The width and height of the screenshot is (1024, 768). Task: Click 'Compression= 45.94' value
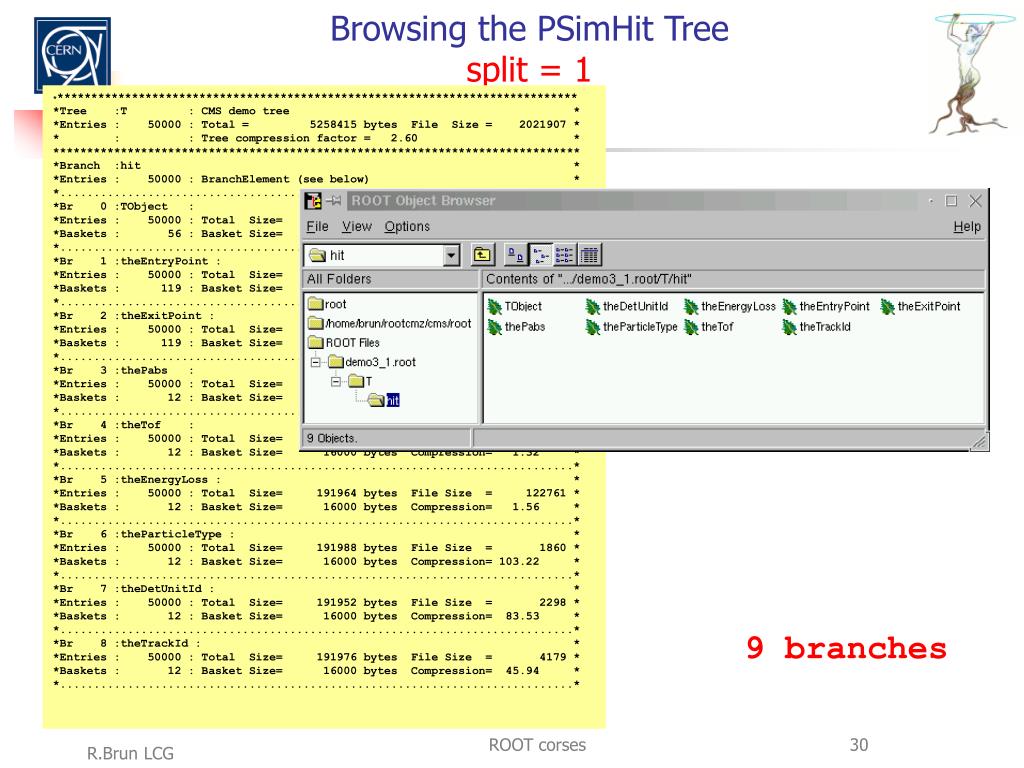coord(475,671)
